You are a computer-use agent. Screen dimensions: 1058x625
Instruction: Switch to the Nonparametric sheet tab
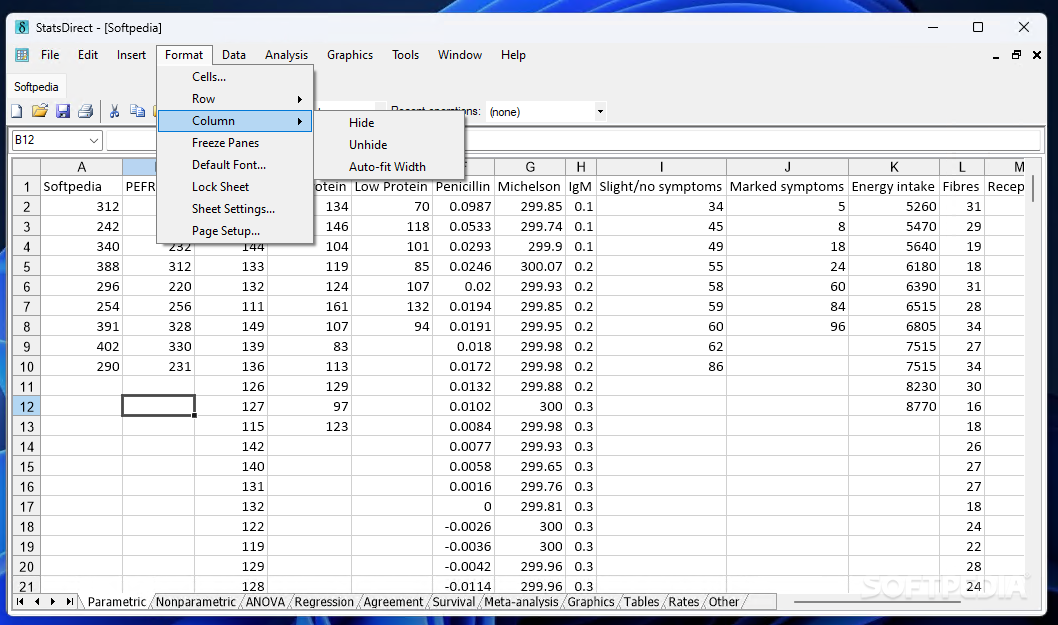[x=196, y=602]
